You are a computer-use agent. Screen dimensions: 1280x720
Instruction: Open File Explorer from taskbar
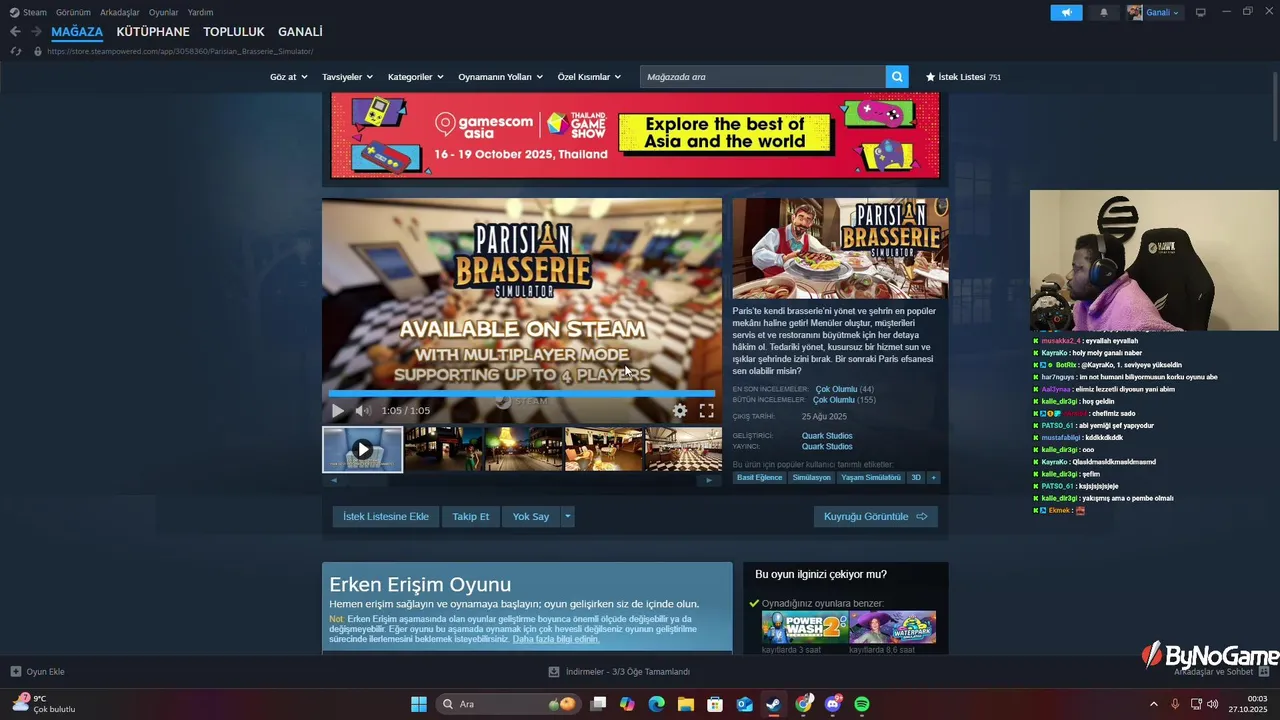point(686,704)
